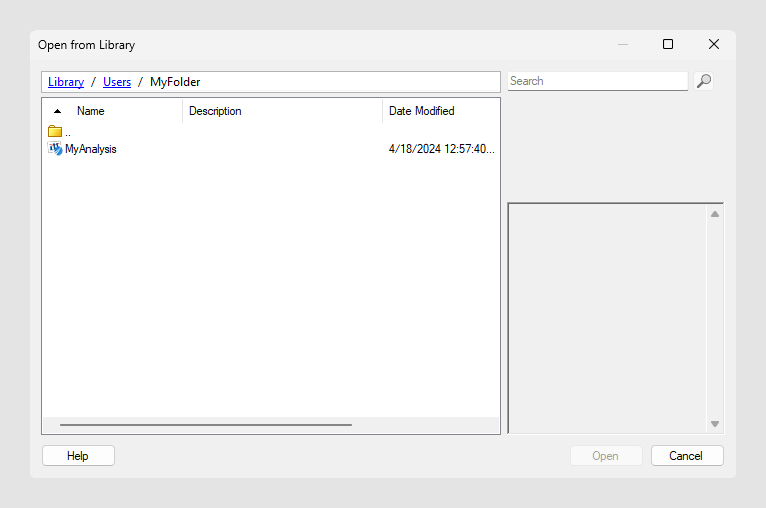The height and width of the screenshot is (508, 766).
Task: Sort by Description column header
Action: [215, 111]
